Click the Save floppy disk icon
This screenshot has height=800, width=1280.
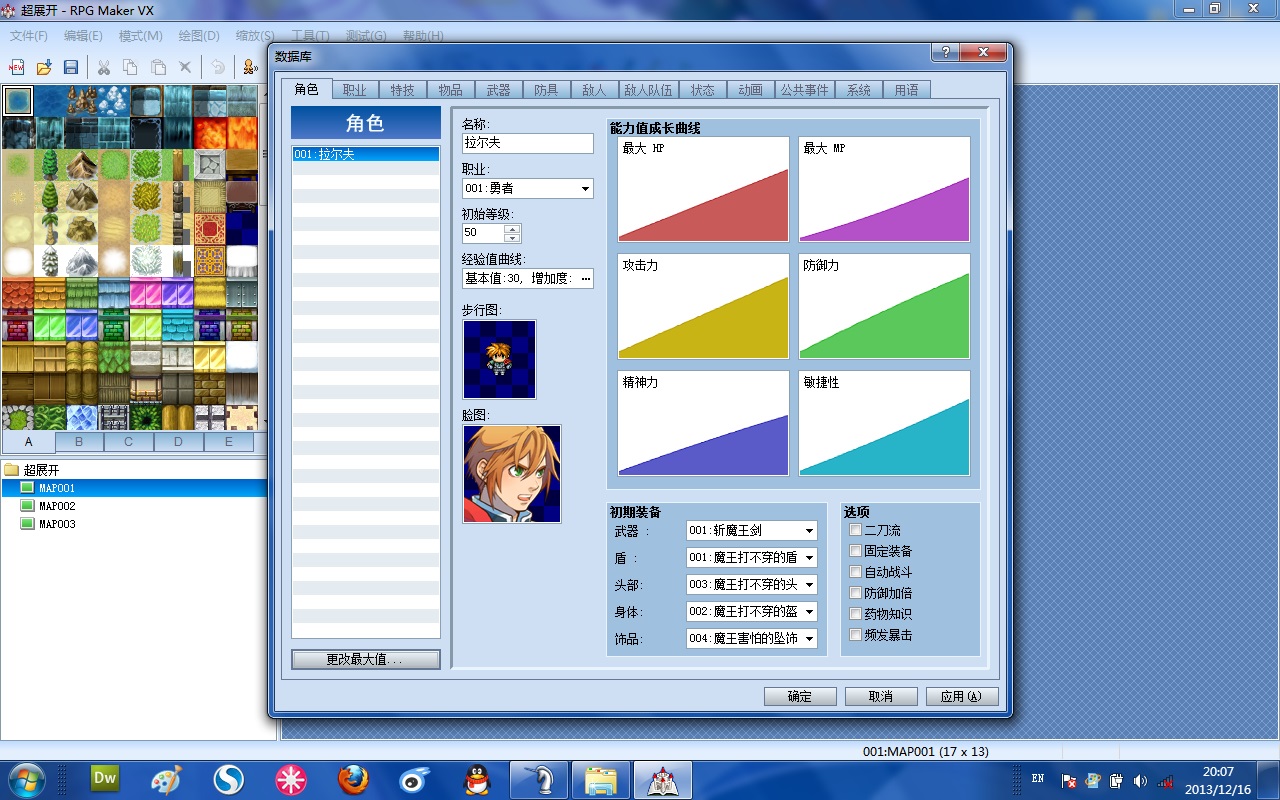tap(71, 67)
